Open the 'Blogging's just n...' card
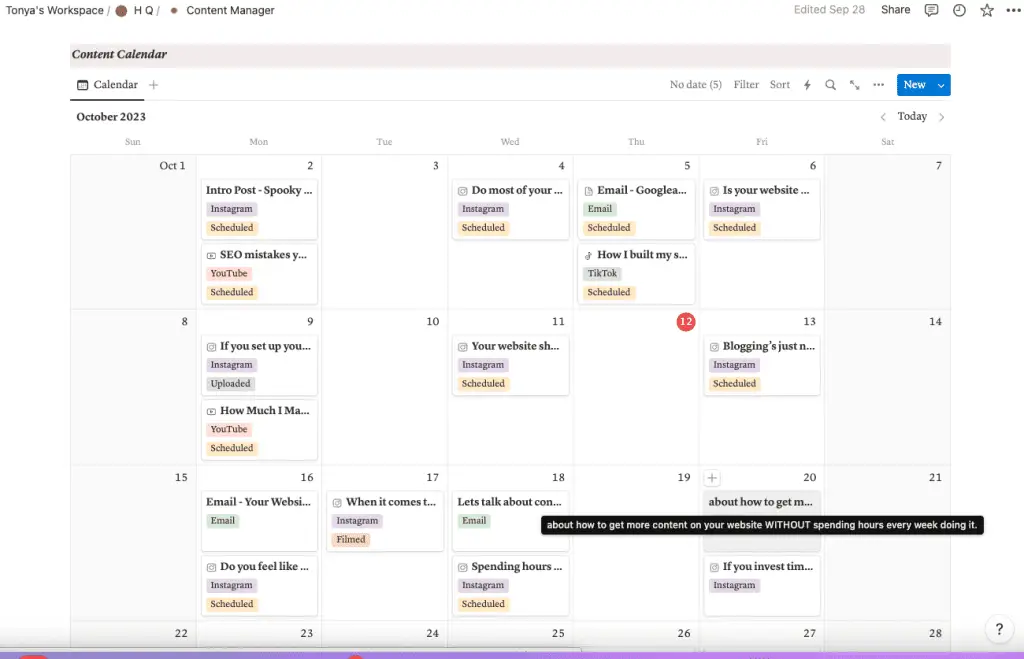 click(761, 365)
